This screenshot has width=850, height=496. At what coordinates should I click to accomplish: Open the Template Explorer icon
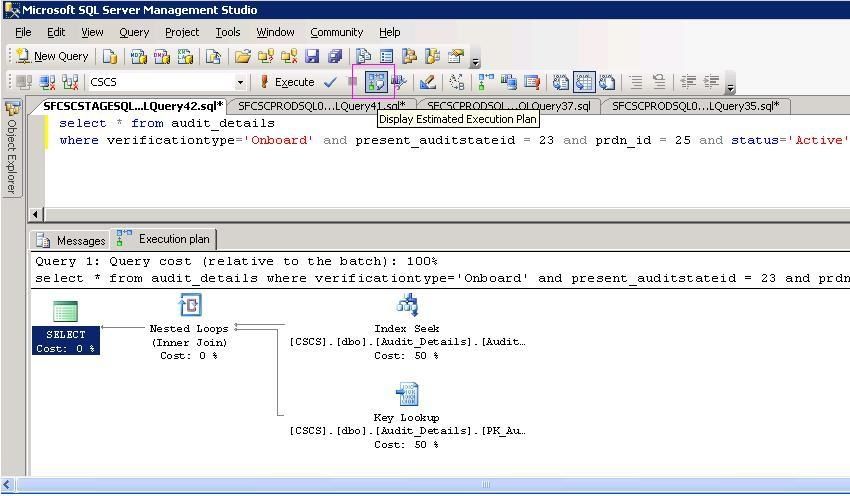pyautogui.click(x=433, y=56)
